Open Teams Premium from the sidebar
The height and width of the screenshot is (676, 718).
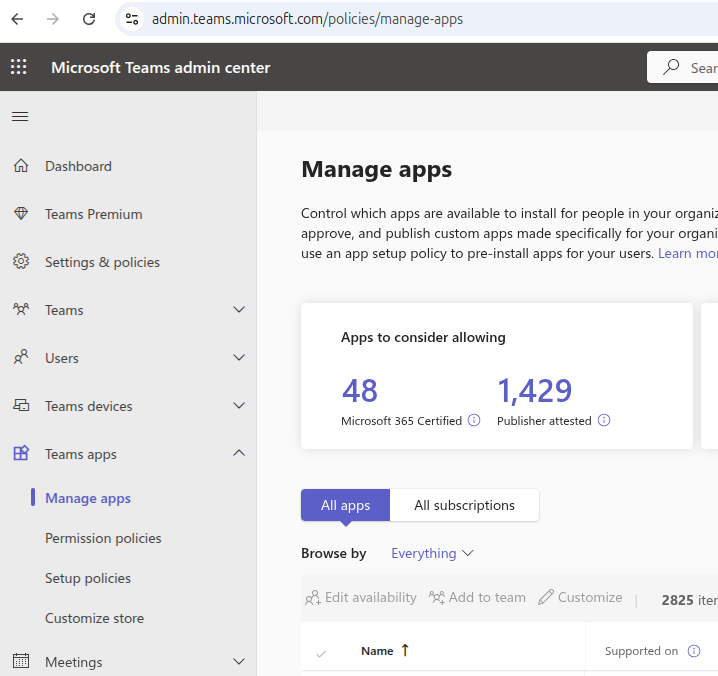[x=94, y=214]
